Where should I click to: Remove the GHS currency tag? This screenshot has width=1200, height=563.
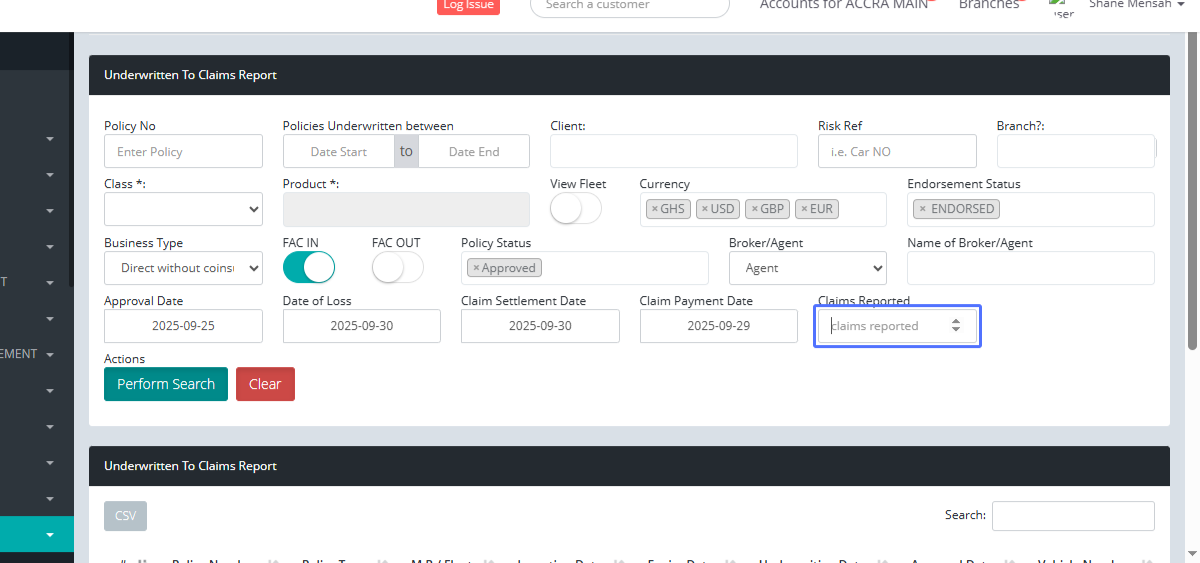coord(654,209)
